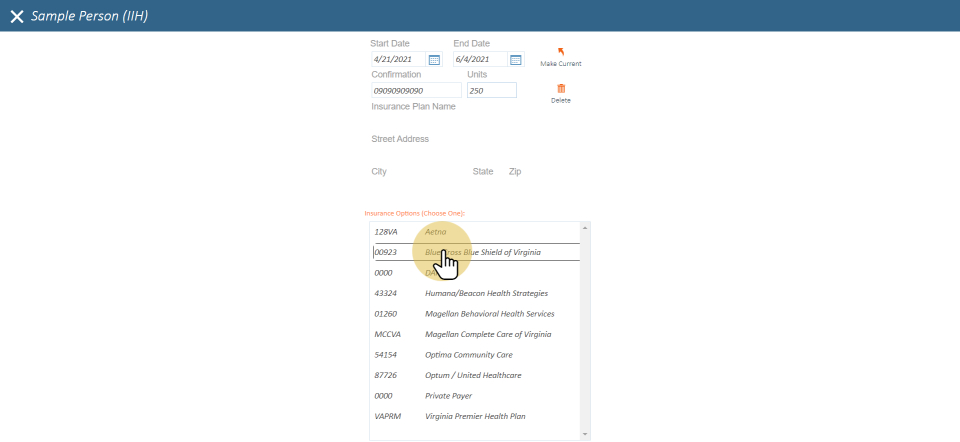Pick Magellan Behavioral Health Services
Image resolution: width=960 pixels, height=442 pixels.
tap(489, 314)
